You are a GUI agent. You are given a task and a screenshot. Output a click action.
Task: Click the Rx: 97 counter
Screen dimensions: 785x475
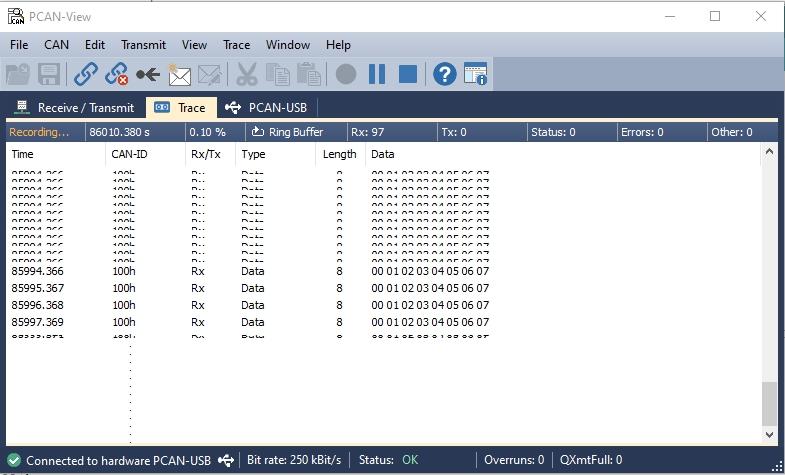367,132
